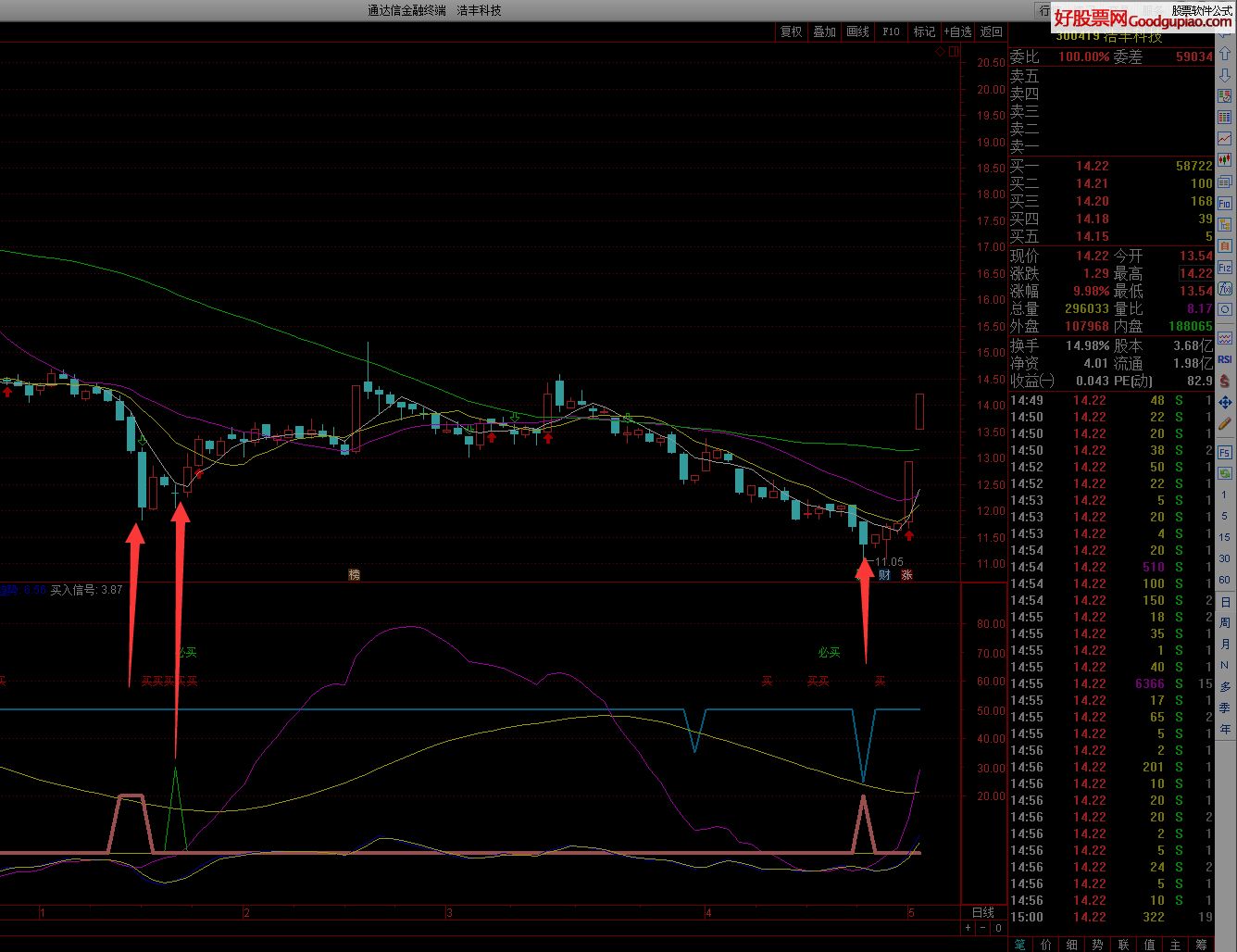Switch to the 联 linked tab
The height and width of the screenshot is (952, 1237).
click(1123, 945)
